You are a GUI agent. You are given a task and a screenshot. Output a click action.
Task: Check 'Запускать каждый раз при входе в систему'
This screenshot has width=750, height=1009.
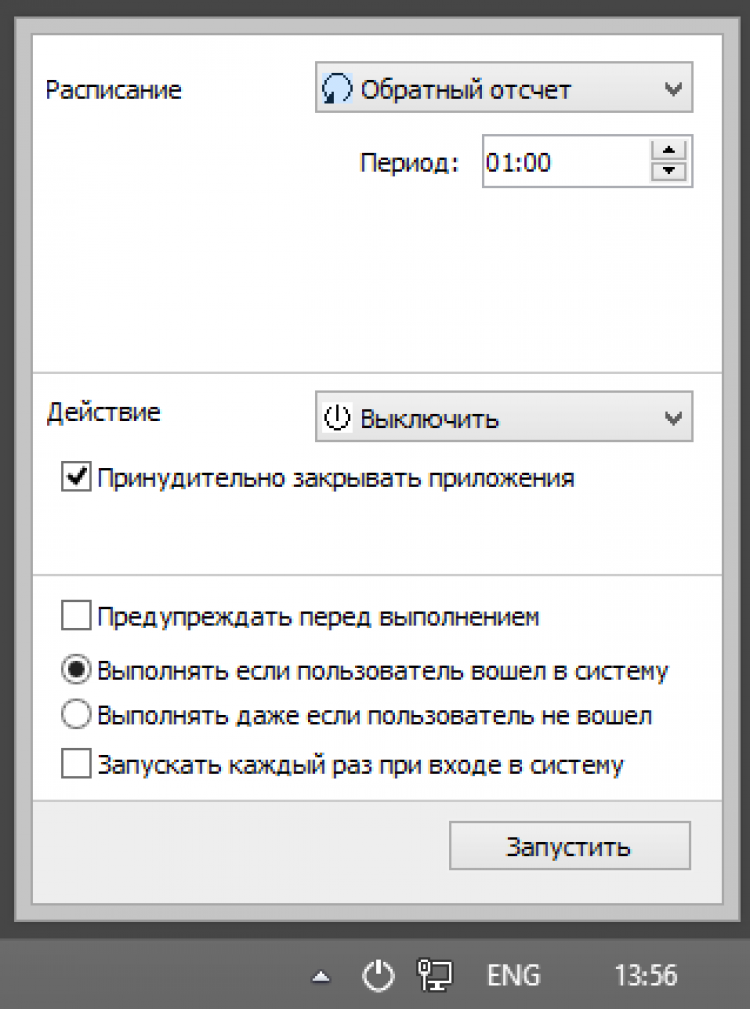(76, 765)
